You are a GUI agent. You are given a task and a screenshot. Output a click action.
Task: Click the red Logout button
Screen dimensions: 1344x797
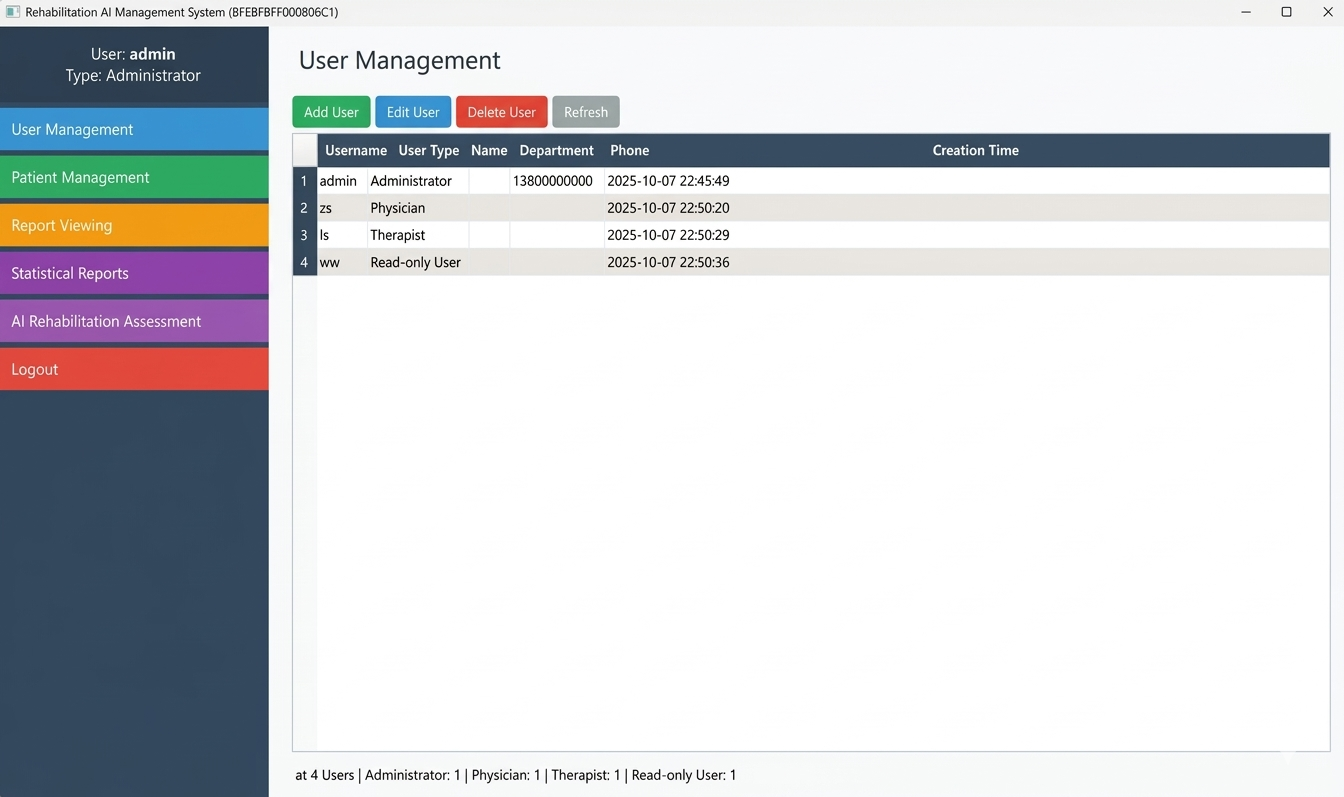pos(134,369)
